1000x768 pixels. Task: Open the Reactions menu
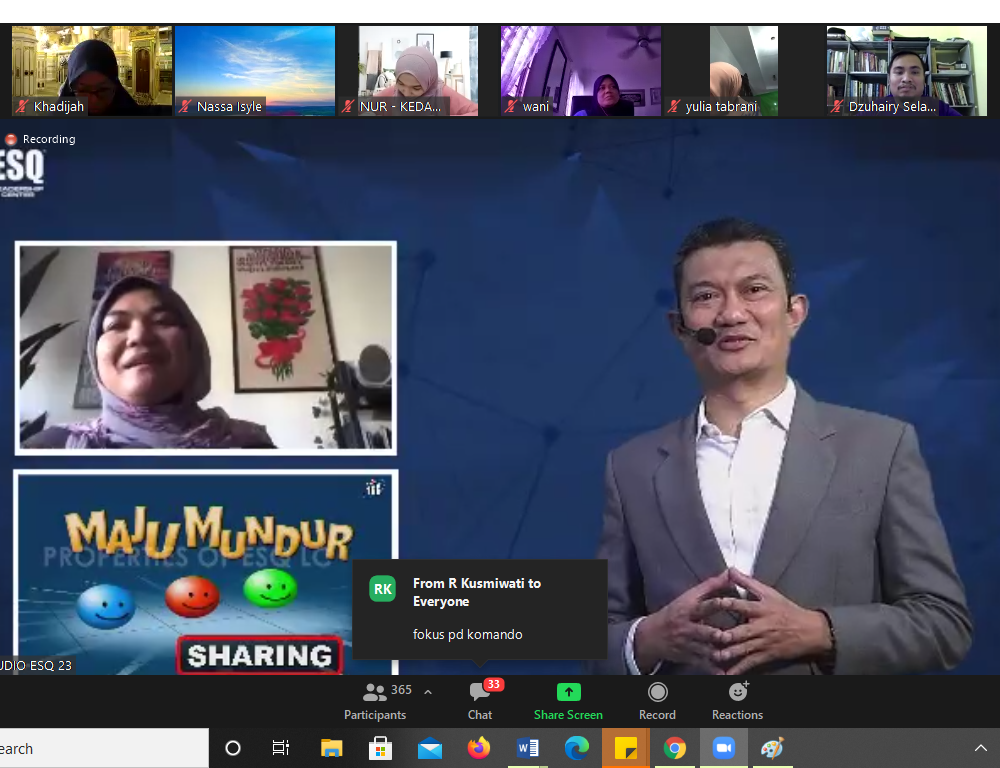coord(737,700)
